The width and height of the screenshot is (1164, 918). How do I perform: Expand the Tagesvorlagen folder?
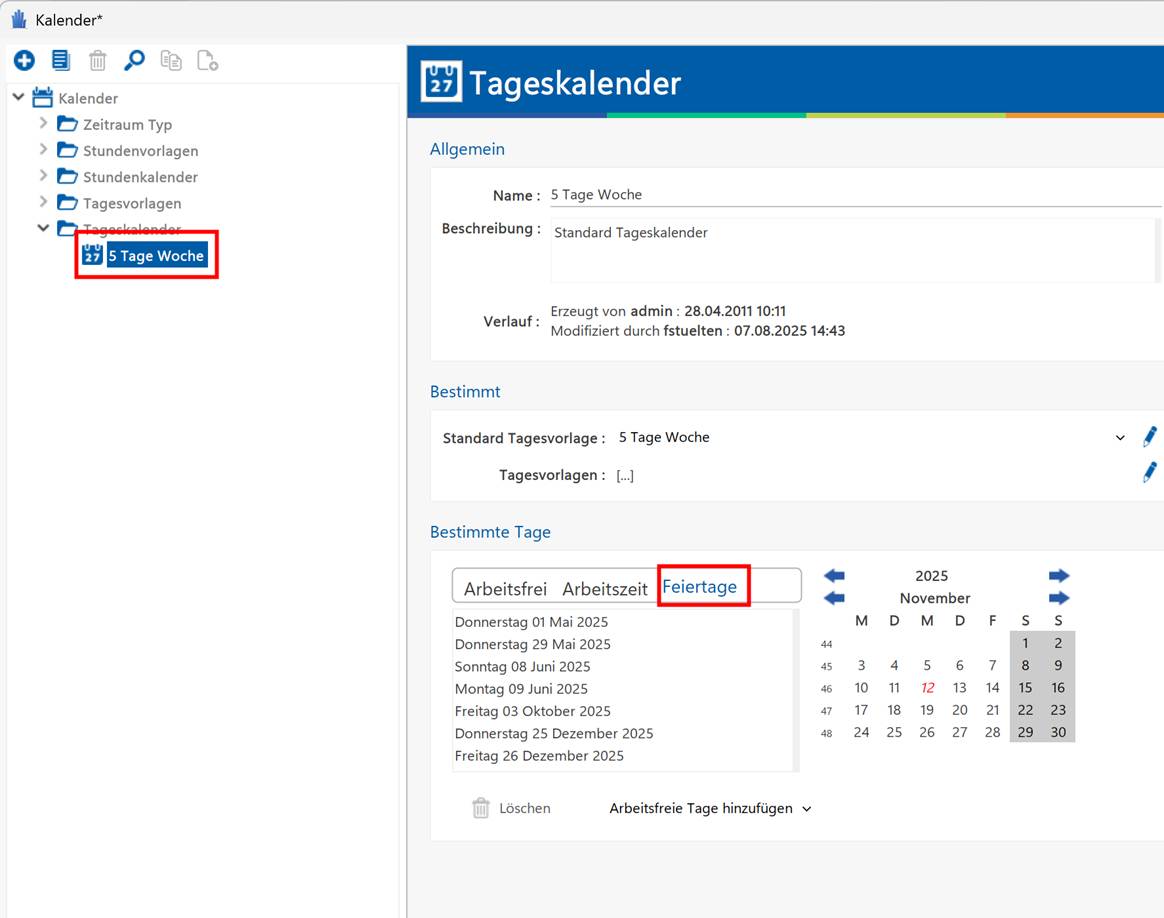point(43,201)
